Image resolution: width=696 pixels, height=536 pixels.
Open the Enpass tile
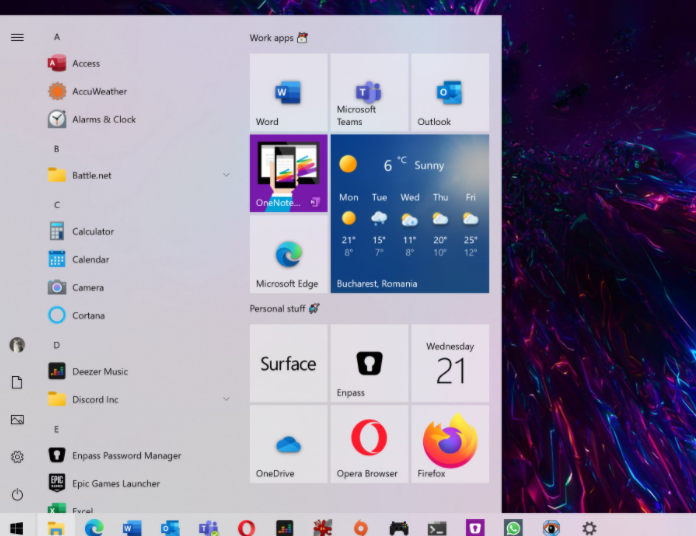click(369, 363)
